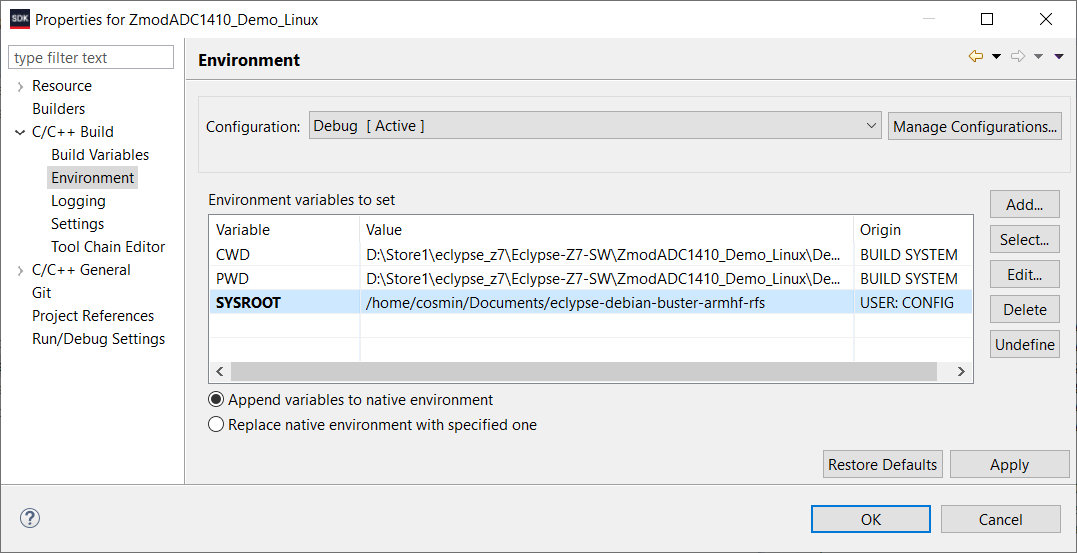Click the SDK icon in the title bar
Screen dimensions: 1077x553
tap(19, 19)
